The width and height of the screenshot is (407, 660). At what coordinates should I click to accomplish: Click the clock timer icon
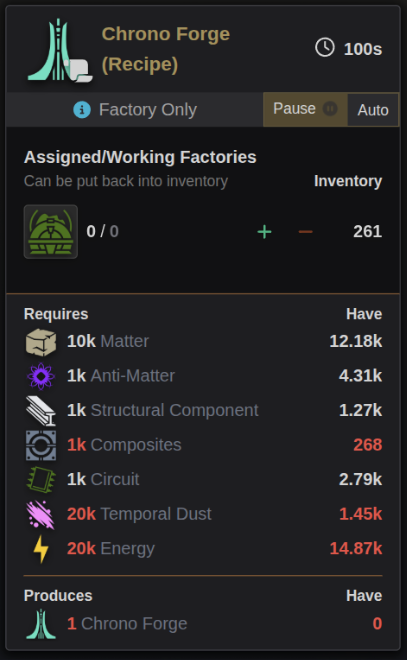tap(325, 48)
